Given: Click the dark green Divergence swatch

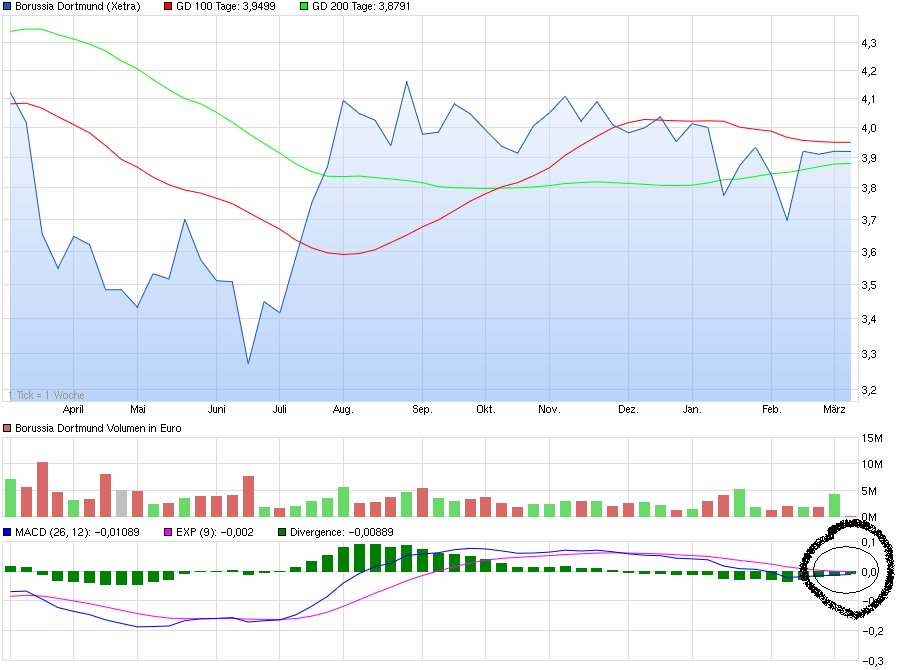Looking at the screenshot, I should pyautogui.click(x=282, y=532).
